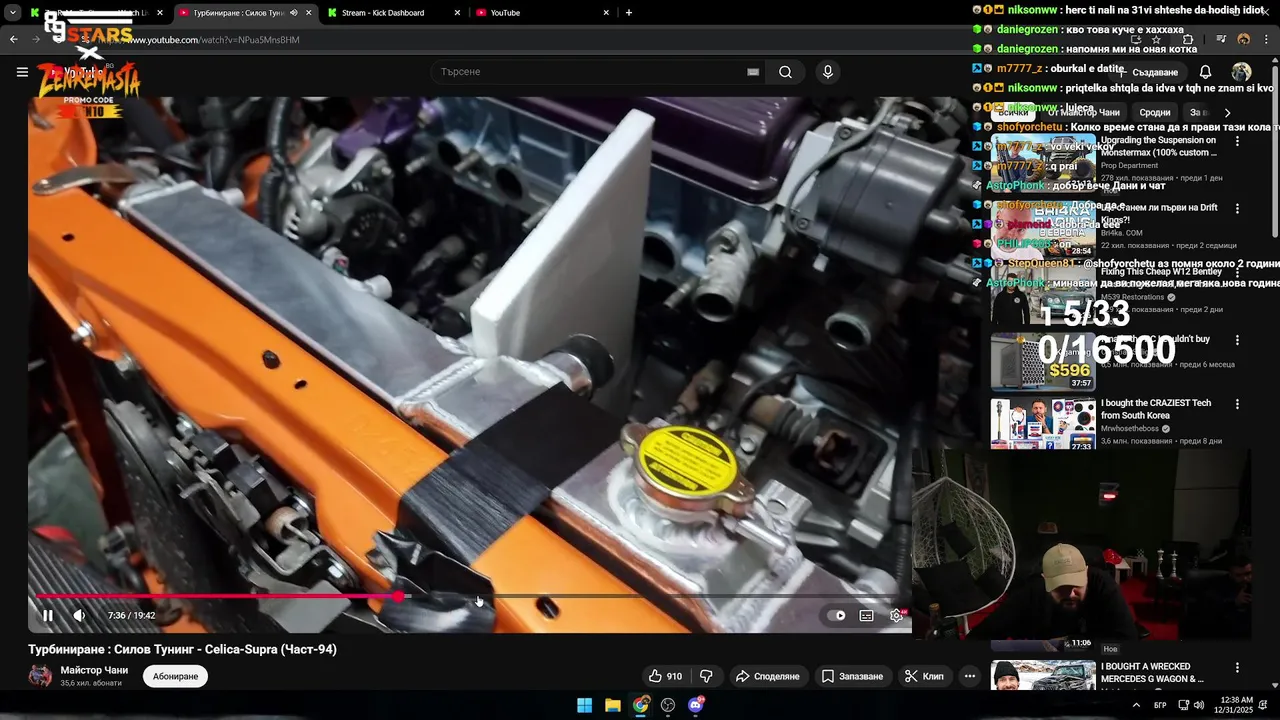Toggle the autoplay switch in player
Screen dimensions: 1280x720
[838, 615]
